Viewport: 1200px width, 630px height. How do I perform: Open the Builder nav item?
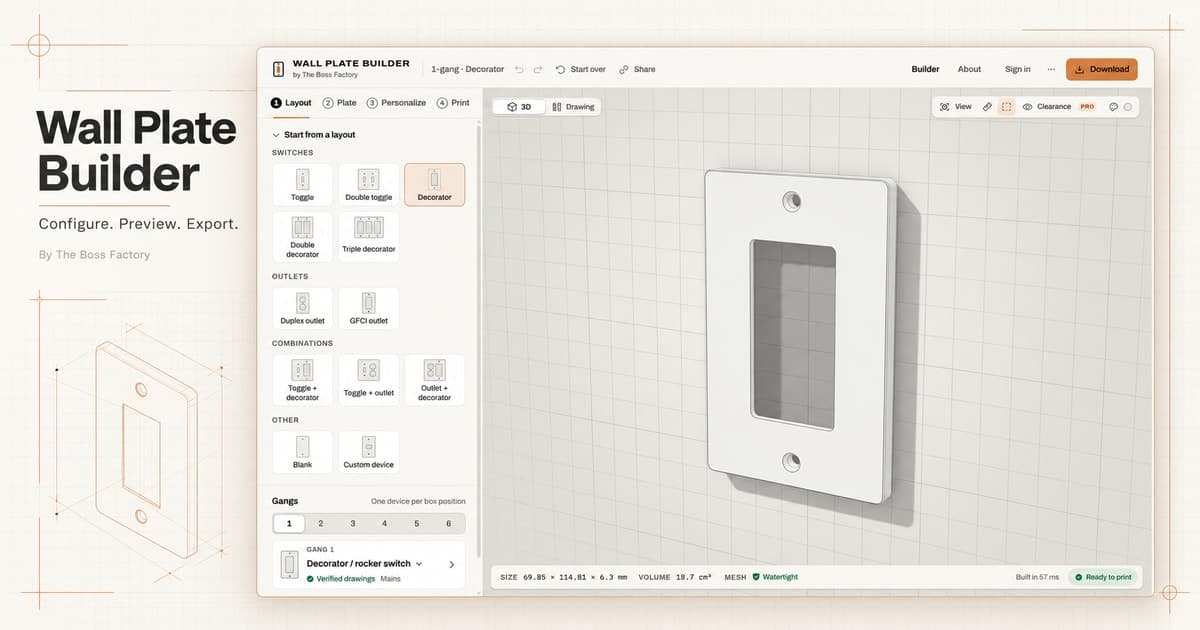[925, 69]
